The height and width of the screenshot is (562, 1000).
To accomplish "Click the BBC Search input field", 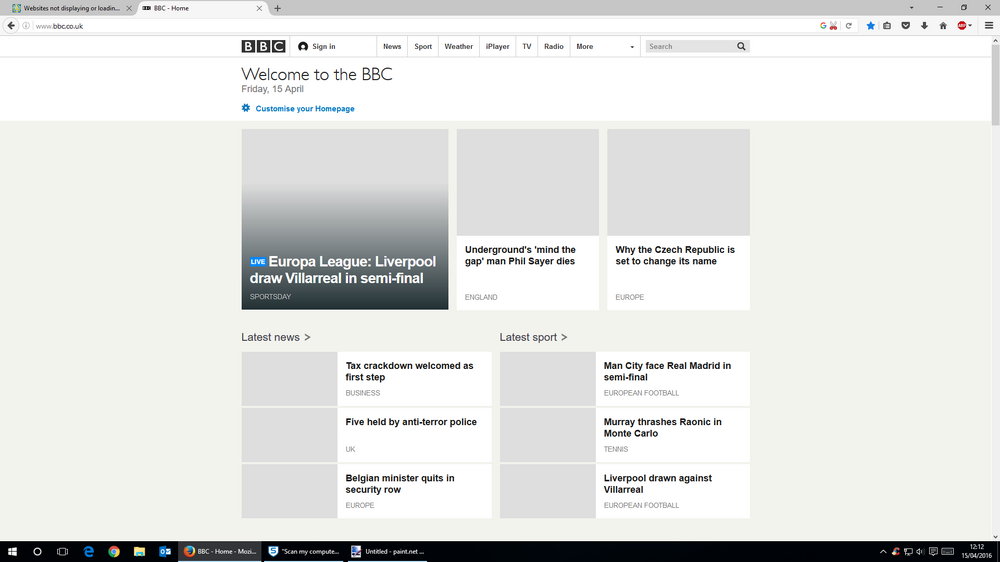I will point(691,47).
